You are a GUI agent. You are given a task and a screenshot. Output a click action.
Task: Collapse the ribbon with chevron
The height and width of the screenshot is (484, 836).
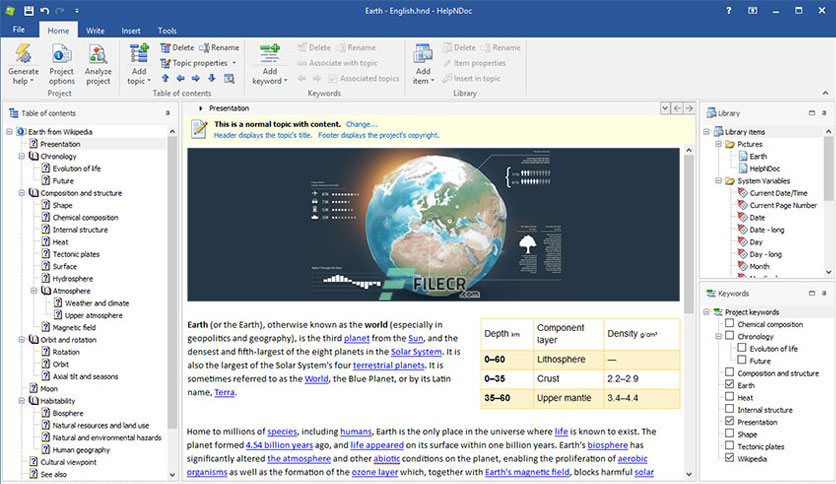[x=825, y=93]
